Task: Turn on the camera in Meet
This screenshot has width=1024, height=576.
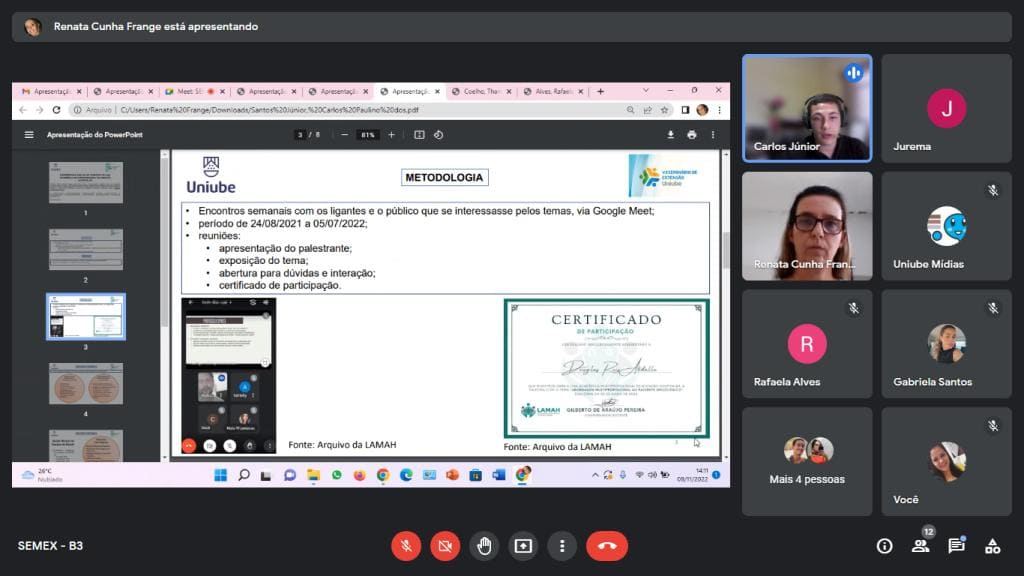Action: point(445,546)
